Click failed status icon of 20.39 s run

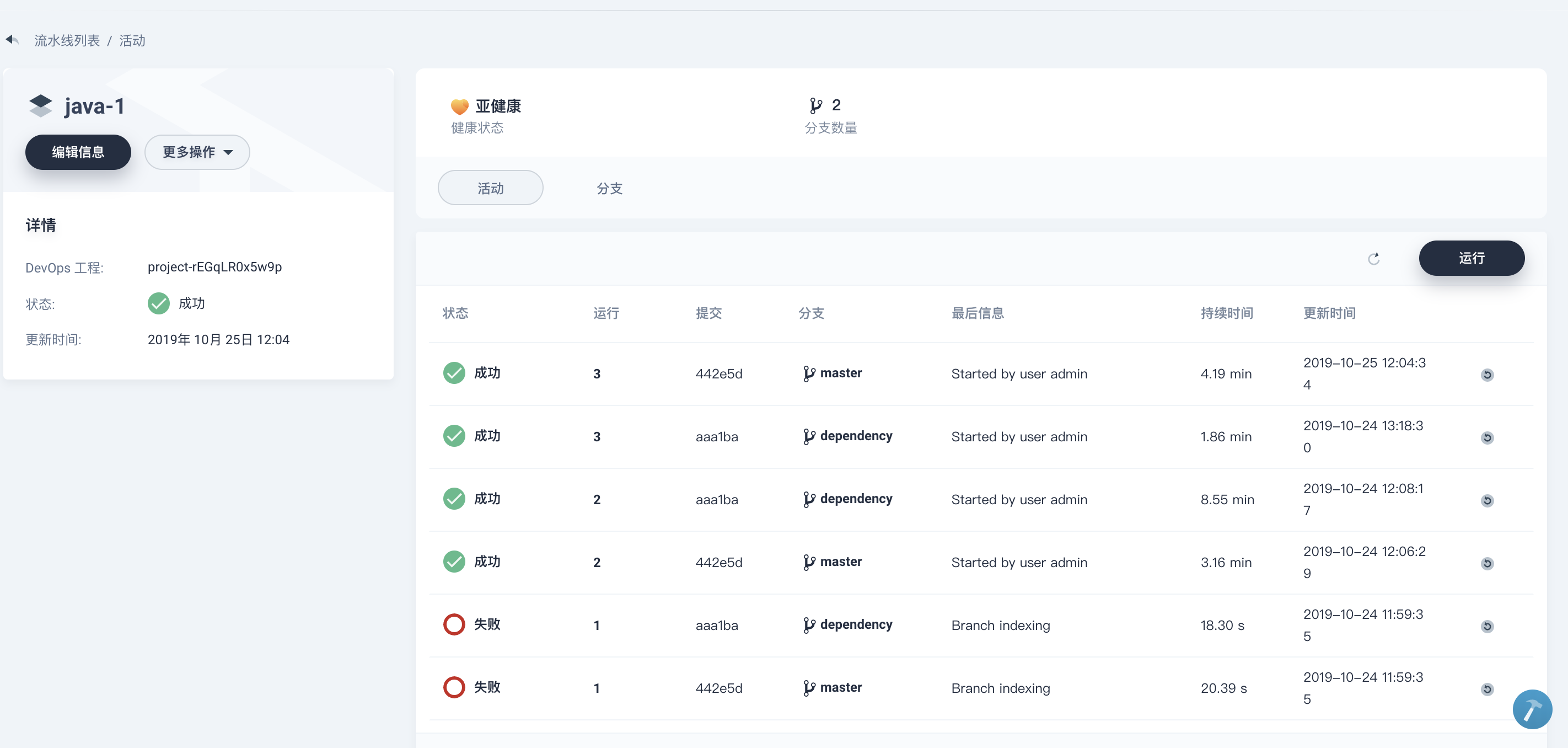454,687
